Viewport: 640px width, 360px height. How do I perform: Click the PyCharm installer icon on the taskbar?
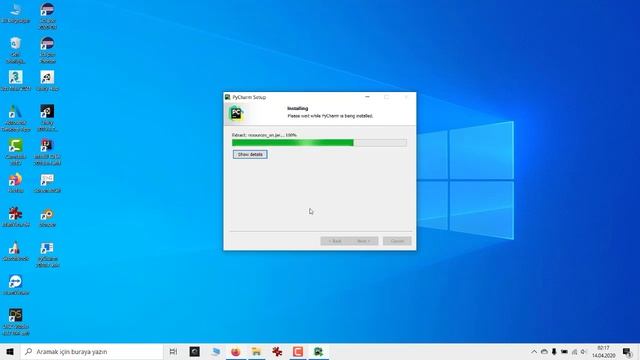(x=319, y=351)
